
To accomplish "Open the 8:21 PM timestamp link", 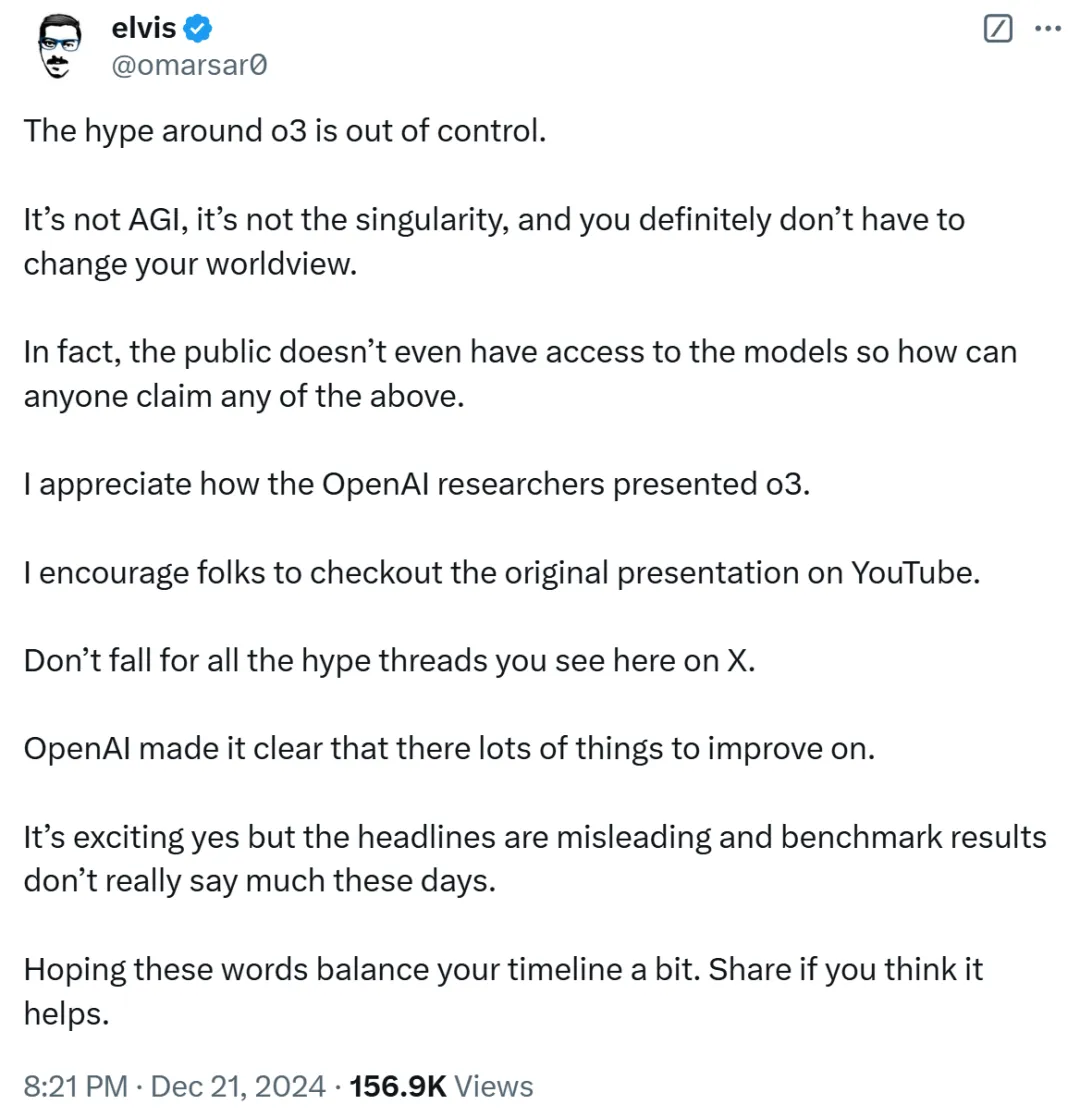I will pyautogui.click(x=76, y=1086).
